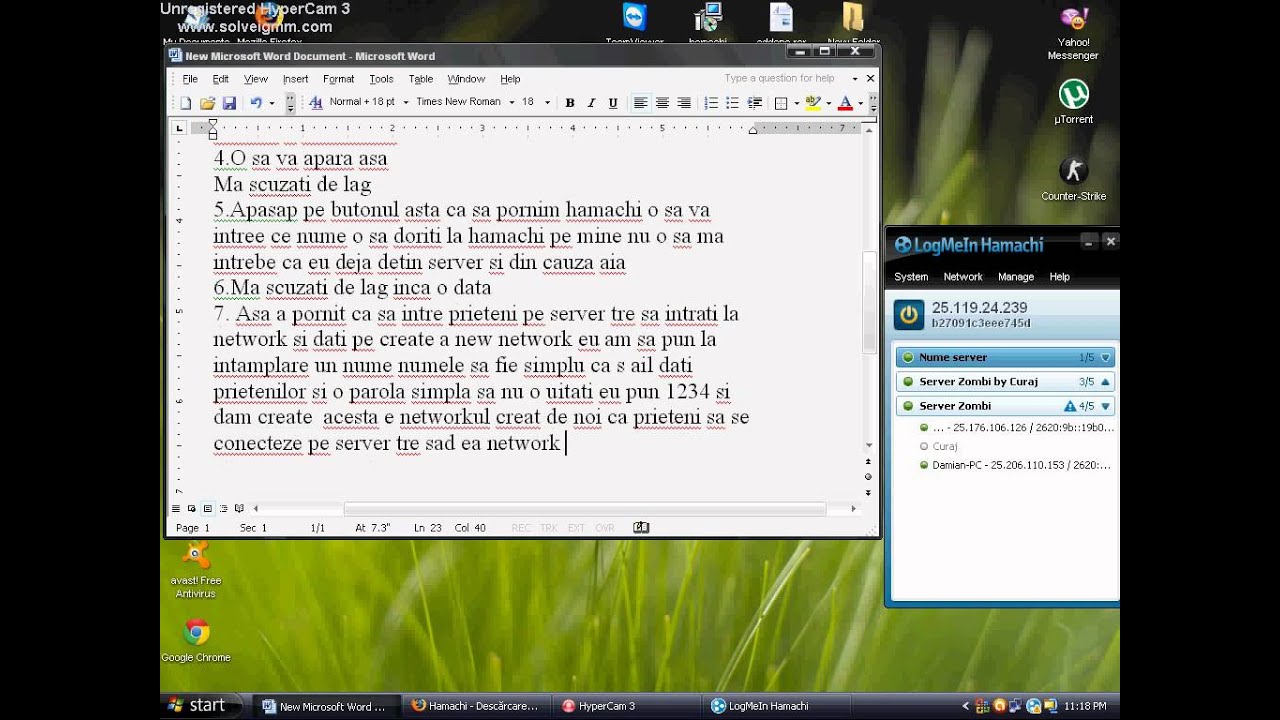Open the Table menu in Word
This screenshot has height=720, width=1280.
421,79
